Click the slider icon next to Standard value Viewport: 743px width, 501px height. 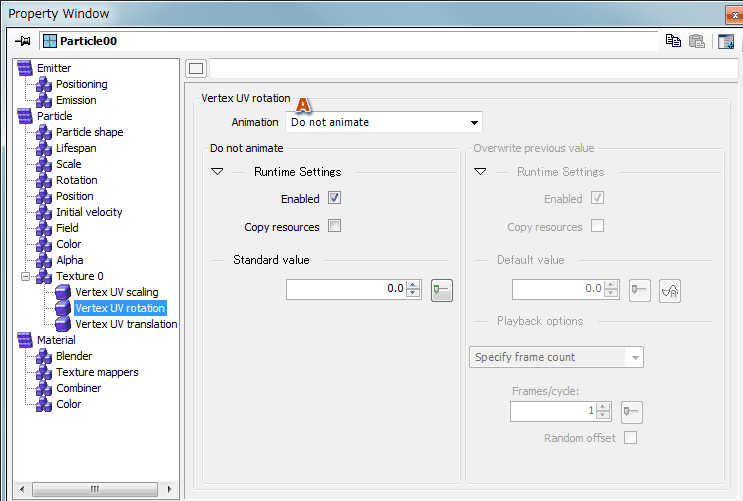(441, 290)
